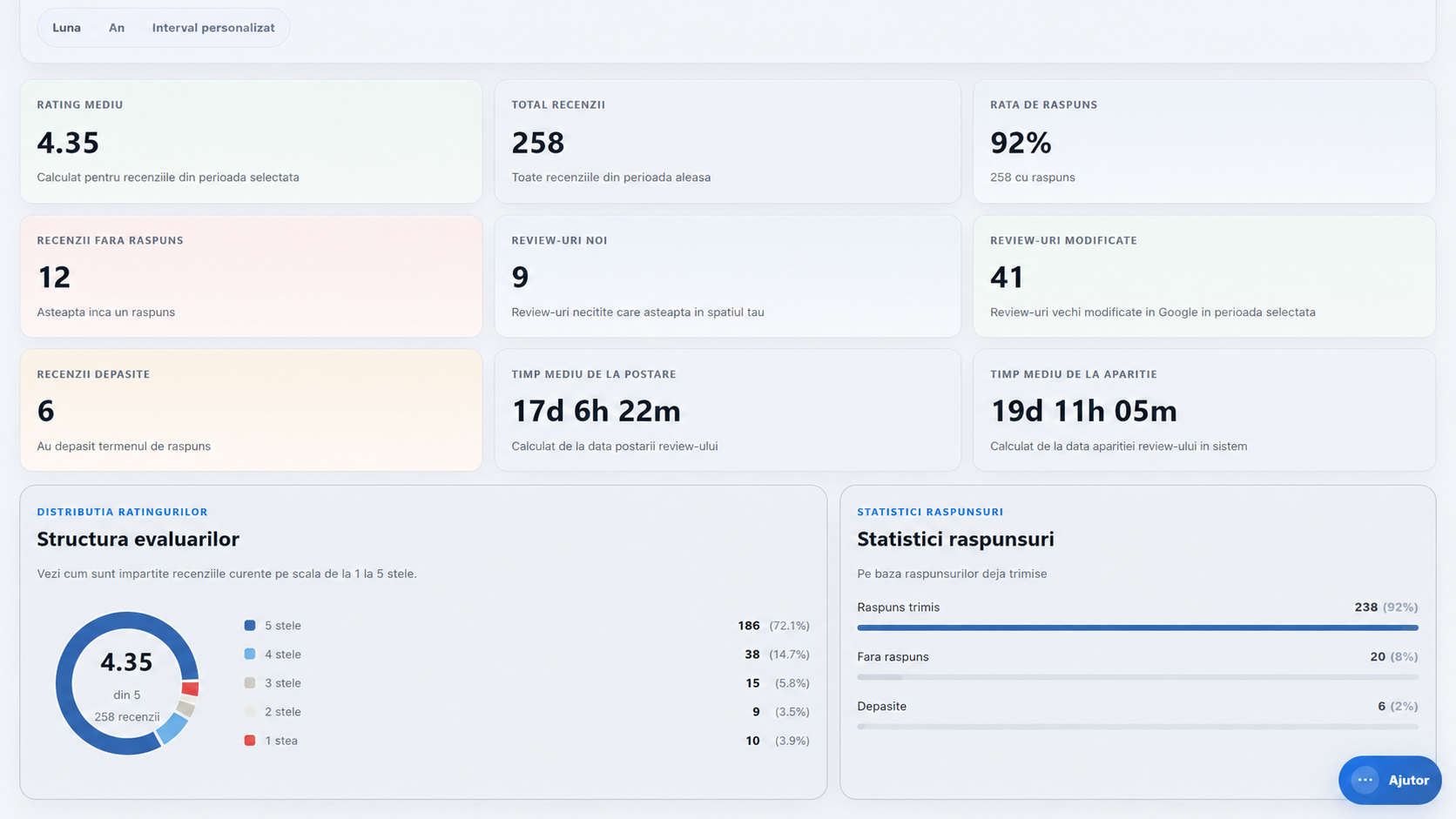The image size is (1456, 819).
Task: Click the Fara raspuns 20 (8%) value
Action: pyautogui.click(x=1393, y=657)
